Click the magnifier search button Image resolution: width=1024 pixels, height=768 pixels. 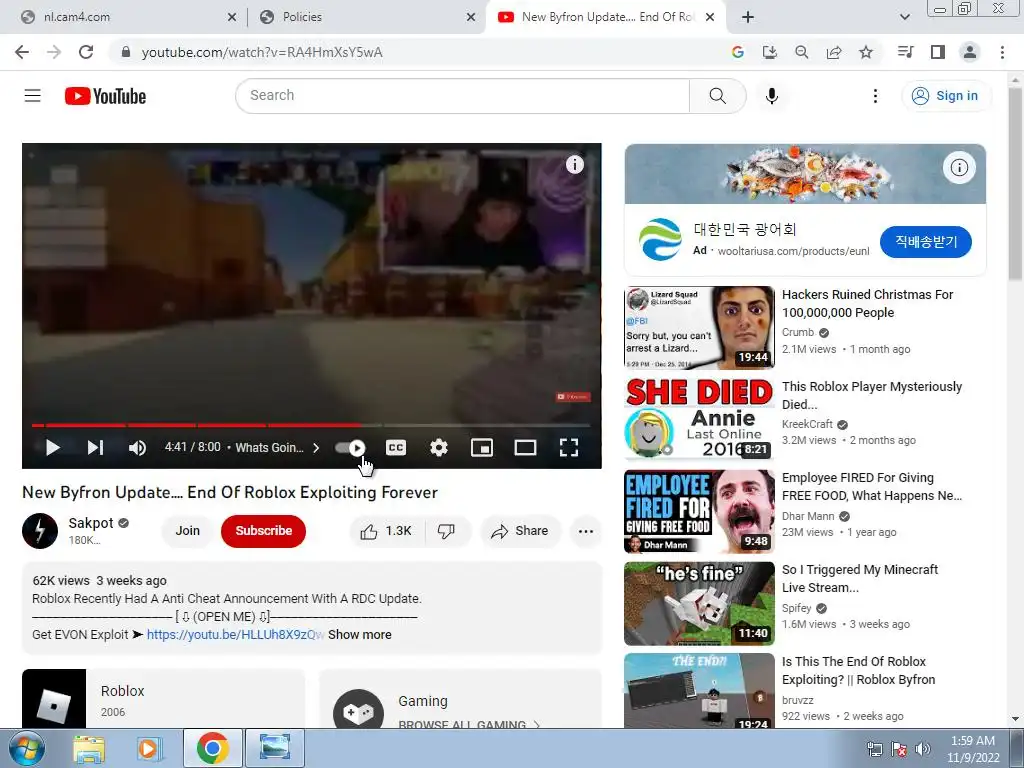718,96
